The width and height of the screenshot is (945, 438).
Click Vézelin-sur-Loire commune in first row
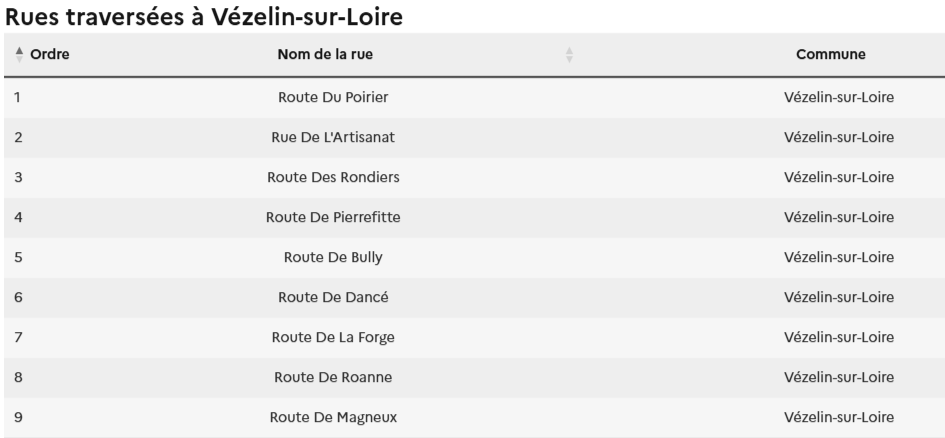pos(839,97)
